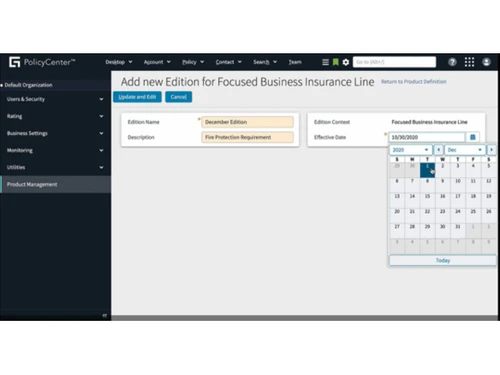
Task: Select December 2 in calendar
Action: (x=443, y=170)
